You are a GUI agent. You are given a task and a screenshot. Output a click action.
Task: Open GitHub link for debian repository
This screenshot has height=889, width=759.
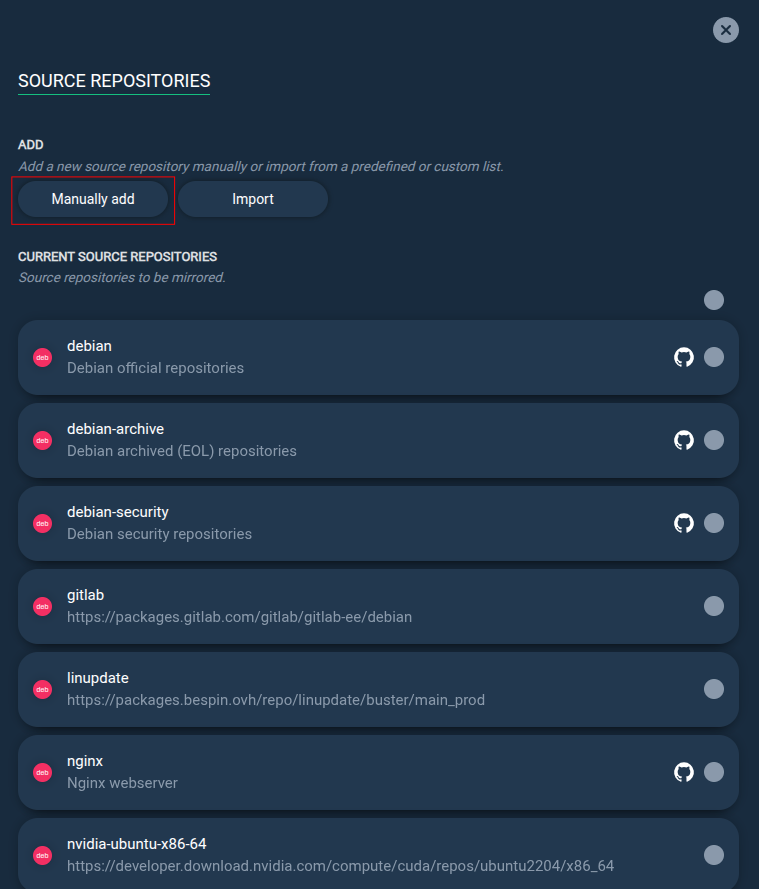[684, 357]
